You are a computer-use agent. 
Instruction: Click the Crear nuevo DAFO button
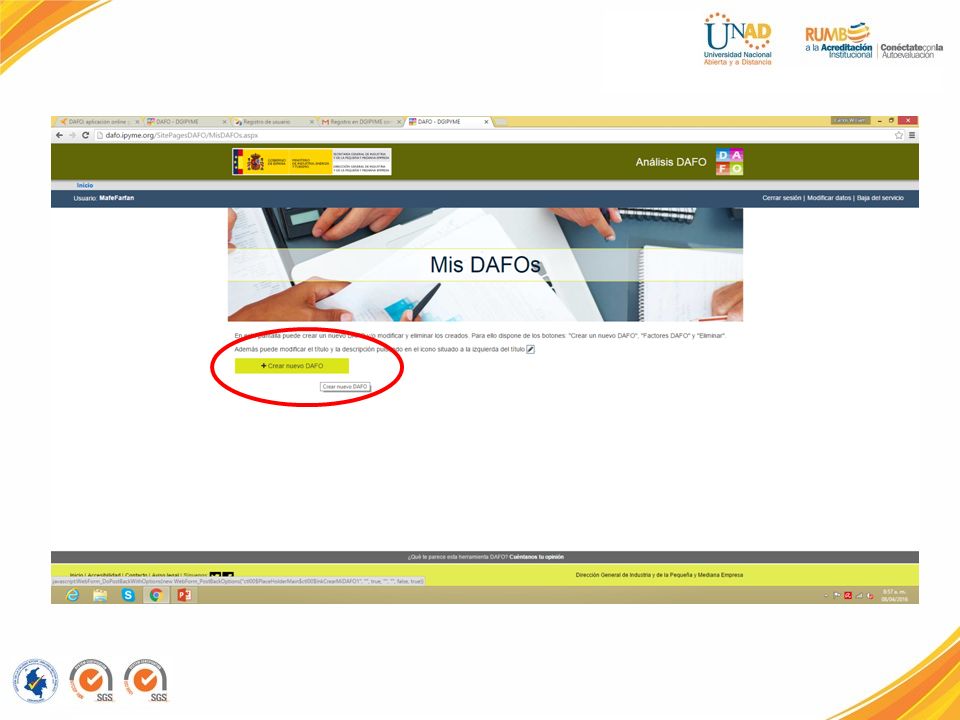[292, 366]
